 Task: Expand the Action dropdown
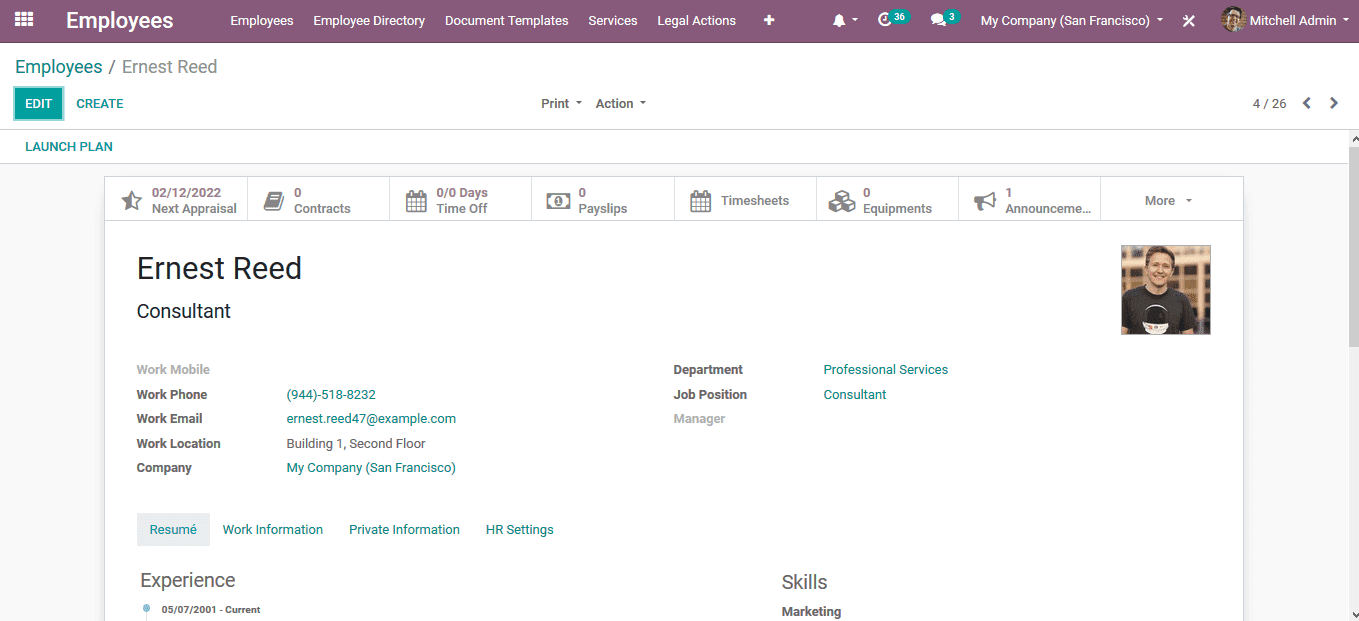pyautogui.click(x=620, y=103)
